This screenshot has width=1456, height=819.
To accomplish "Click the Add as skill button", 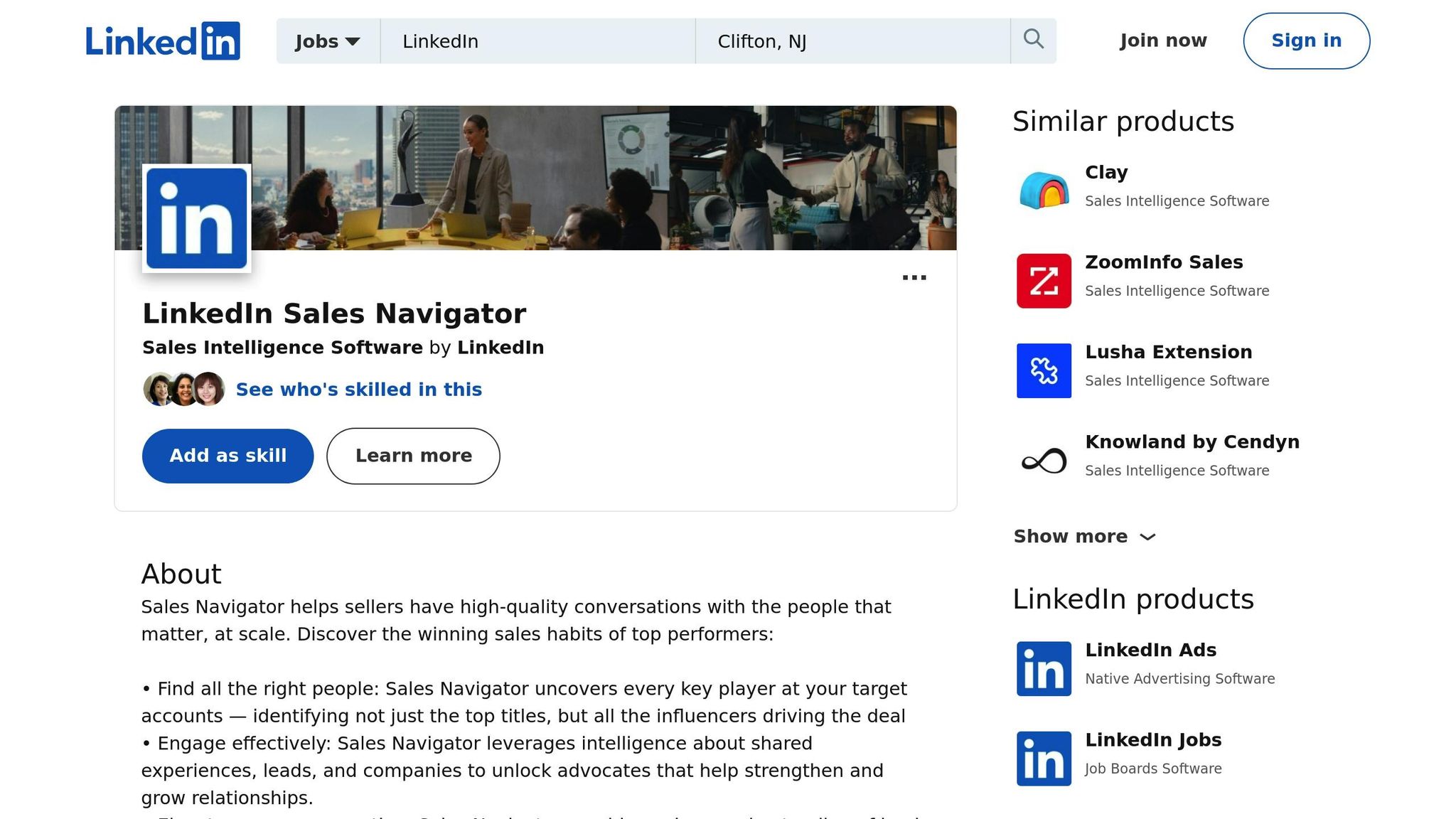I will pos(227,456).
